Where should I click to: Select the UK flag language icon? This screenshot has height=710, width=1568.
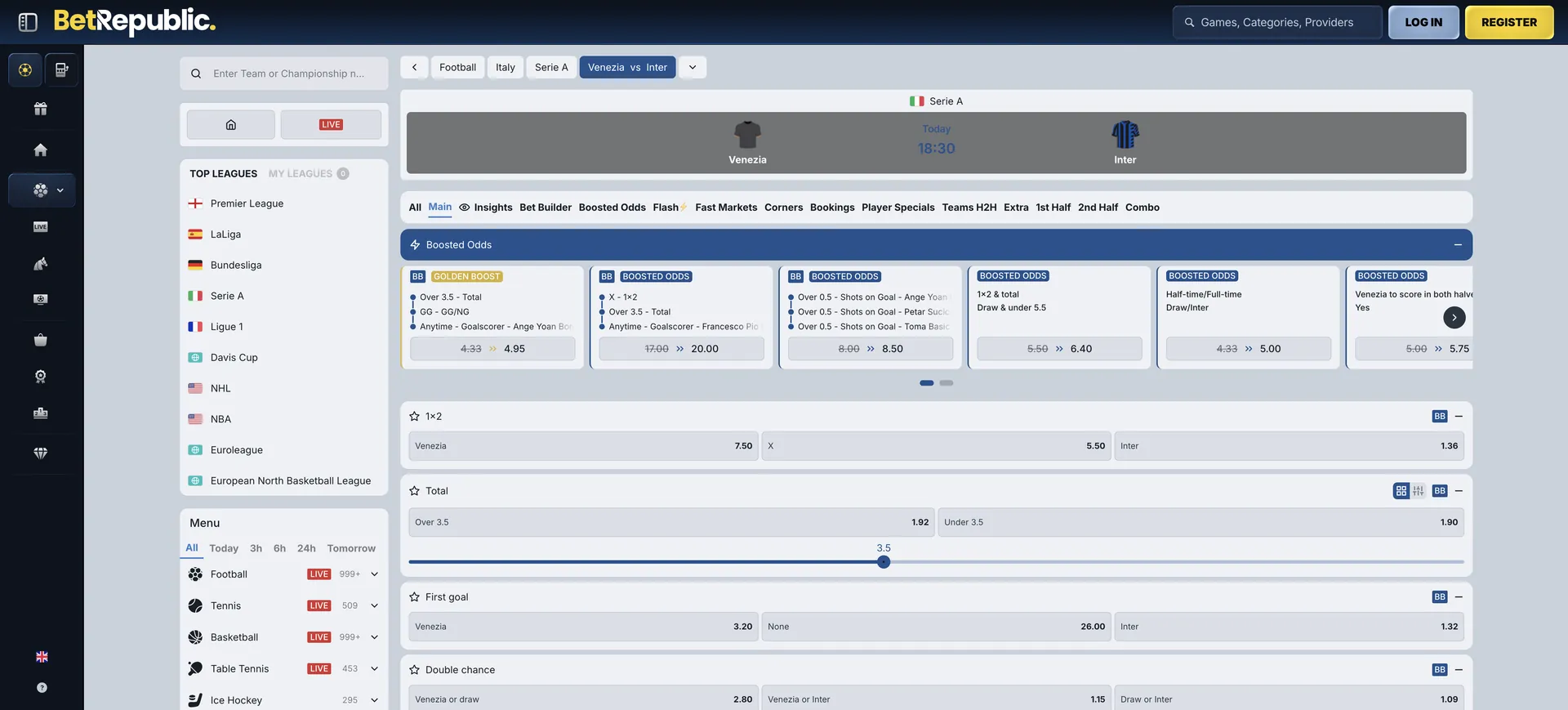click(x=42, y=657)
